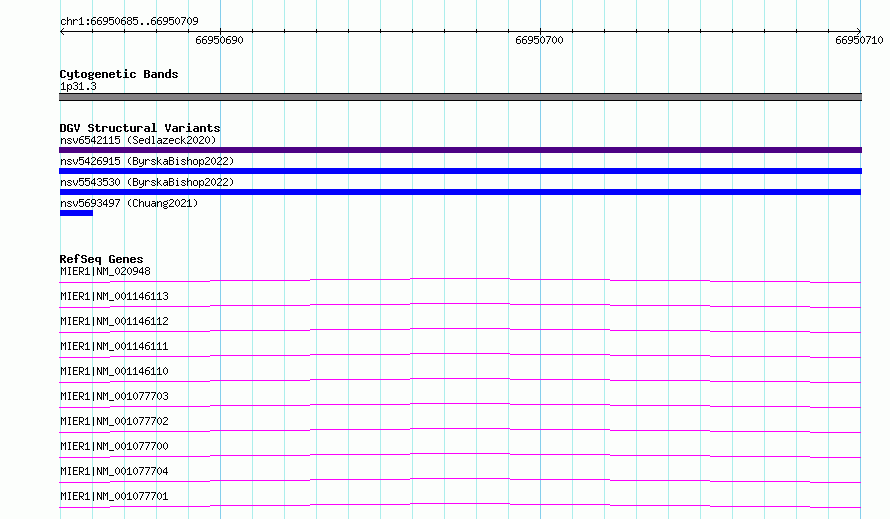Open variant nsv5693497 (Chuang2021) label
The width and height of the screenshot is (890, 519).
pyautogui.click(x=129, y=203)
